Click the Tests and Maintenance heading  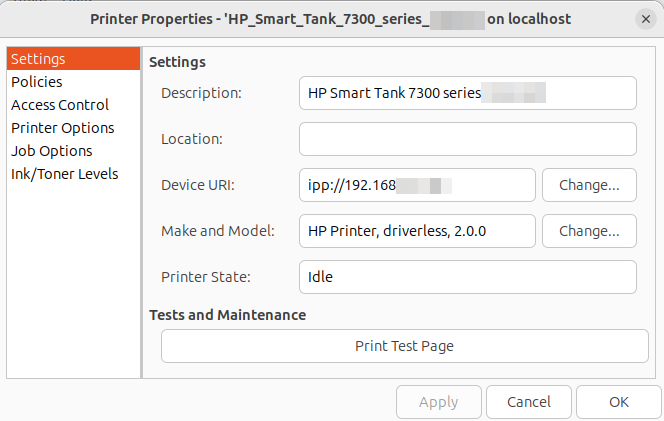click(x=227, y=315)
